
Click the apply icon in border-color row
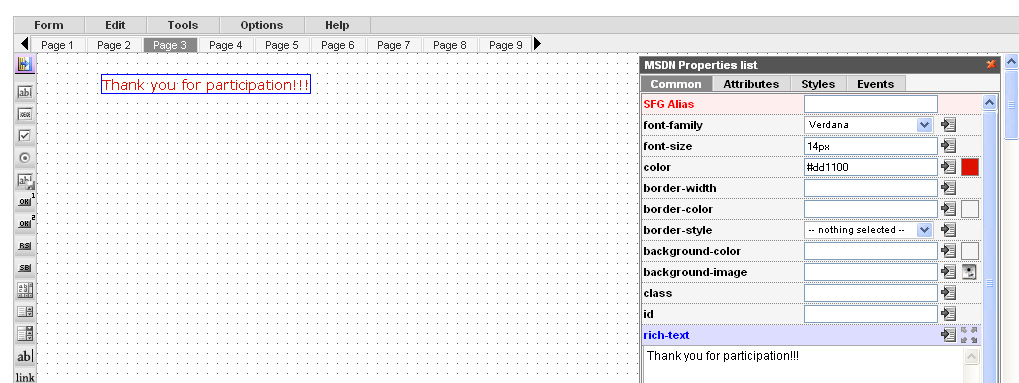click(948, 209)
